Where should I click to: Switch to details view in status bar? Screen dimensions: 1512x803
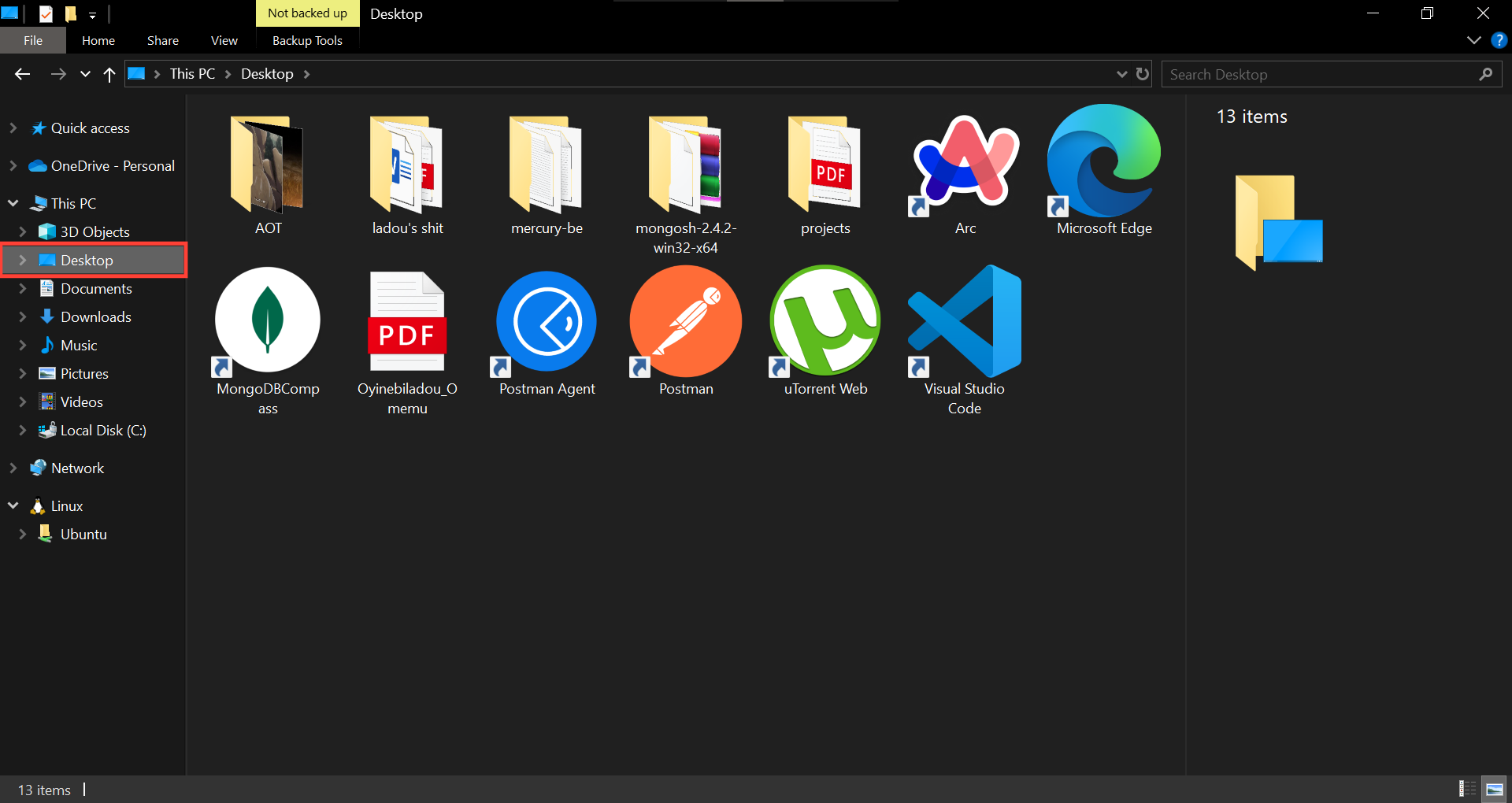pos(1467,789)
